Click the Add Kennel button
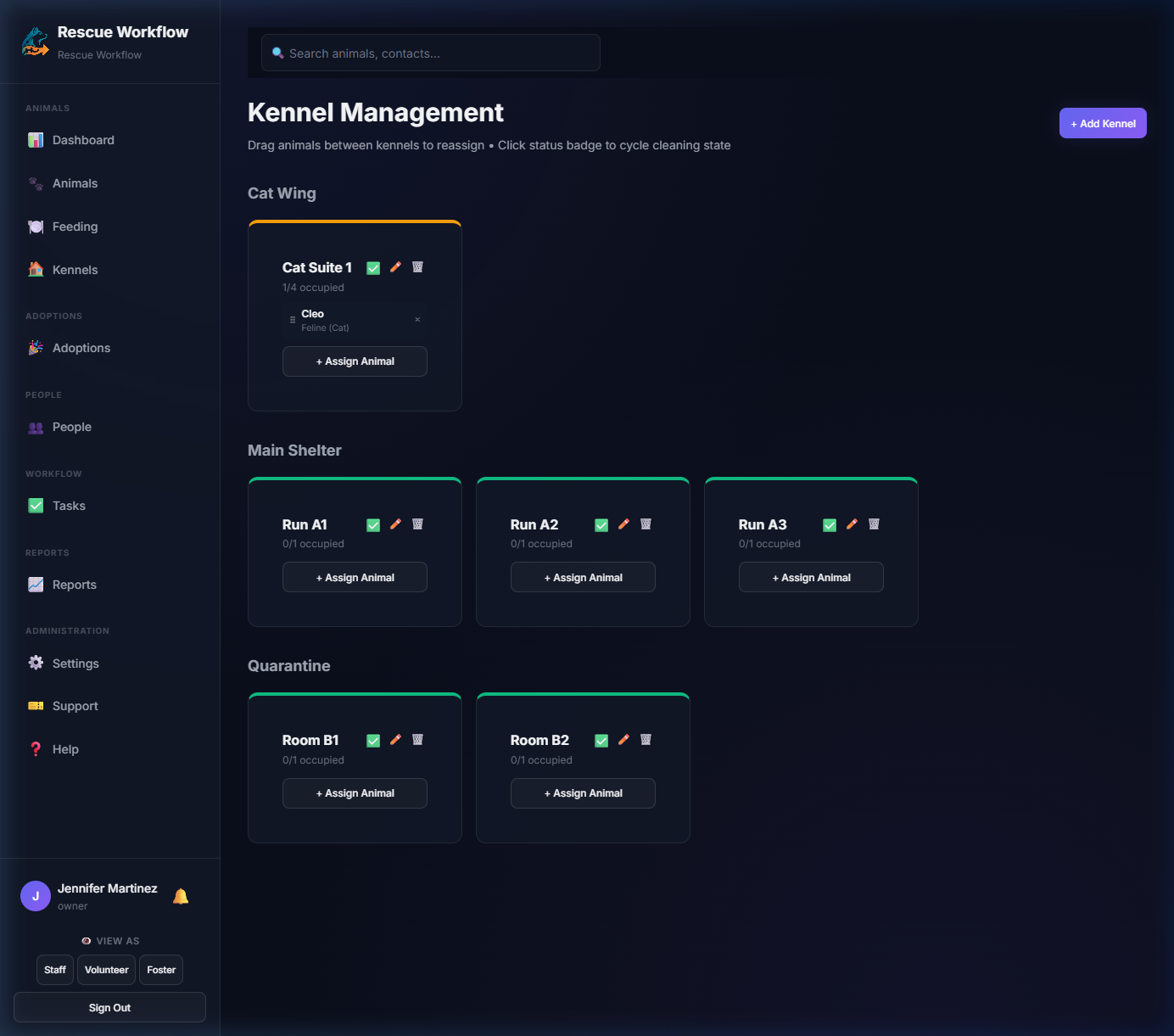The image size is (1174, 1036). pos(1103,122)
